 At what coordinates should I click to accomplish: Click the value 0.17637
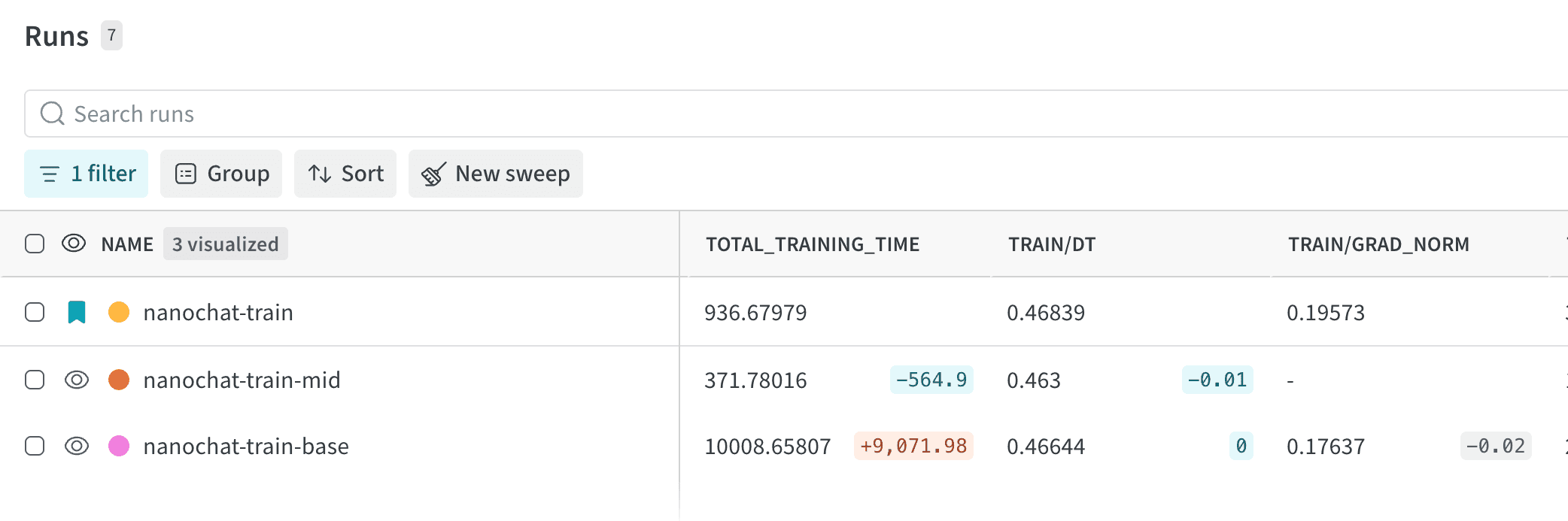[1326, 446]
